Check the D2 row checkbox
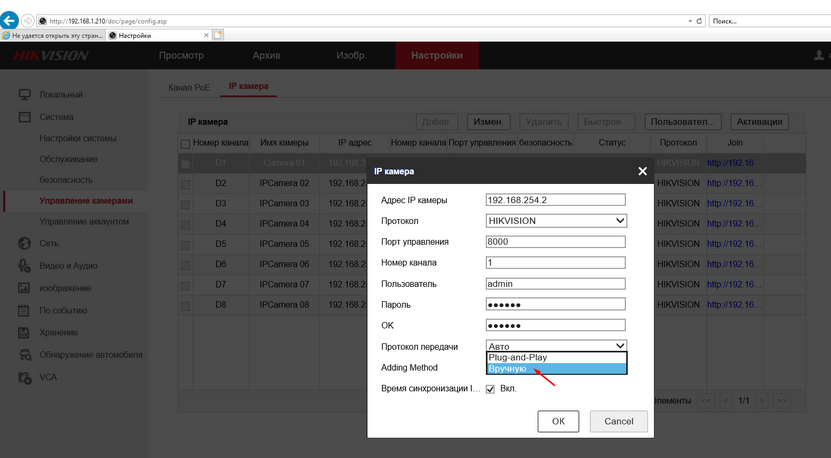Viewport: 831px width, 458px height. [x=185, y=184]
